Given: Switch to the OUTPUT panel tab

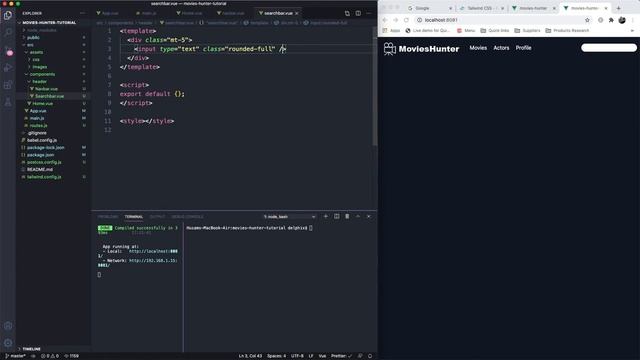Looking at the screenshot, I should [157, 217].
